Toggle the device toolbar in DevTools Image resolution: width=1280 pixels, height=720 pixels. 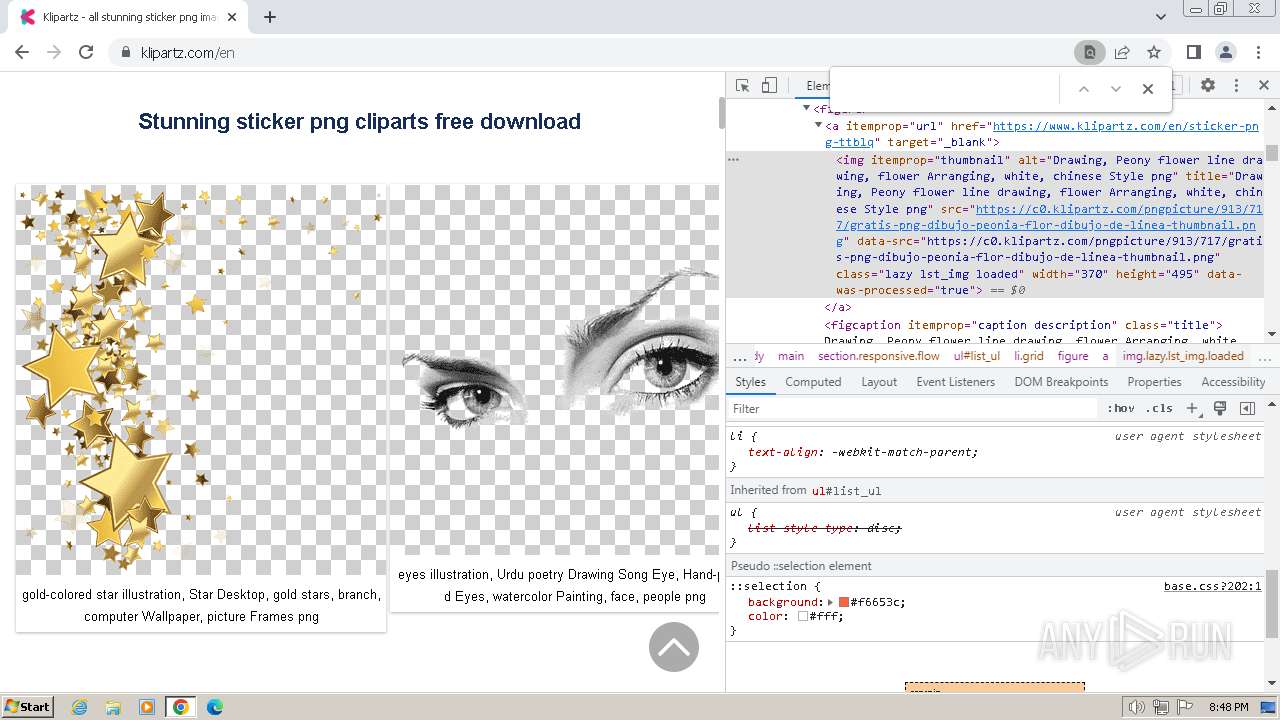769,86
